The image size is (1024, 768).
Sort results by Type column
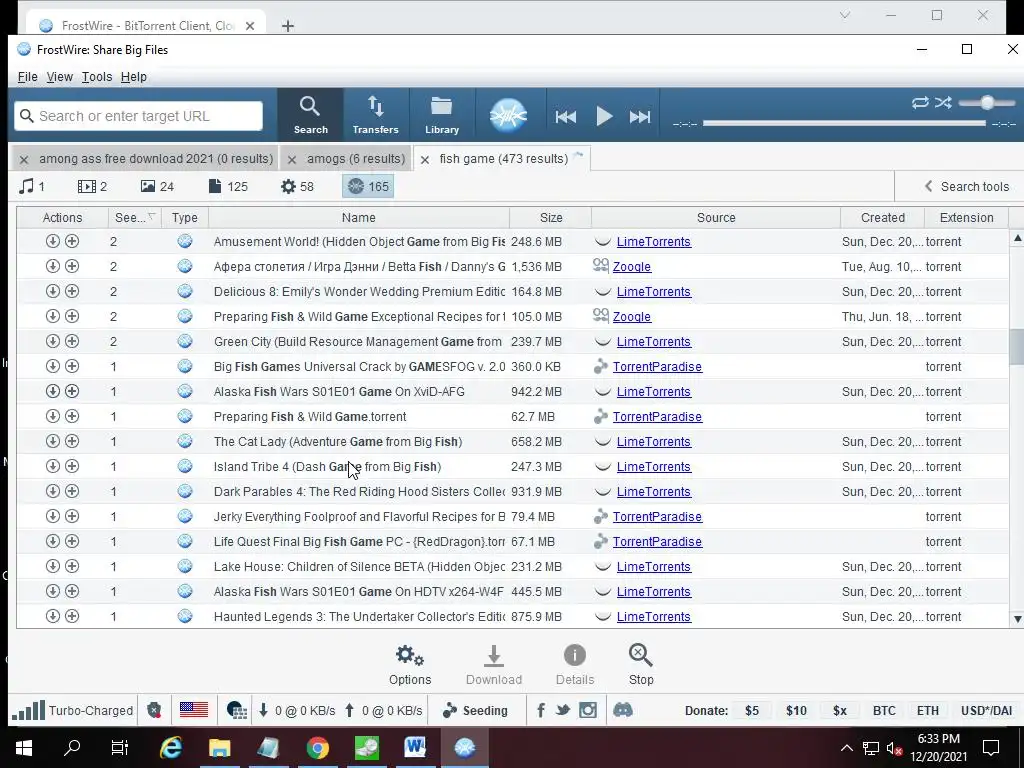[x=185, y=217]
